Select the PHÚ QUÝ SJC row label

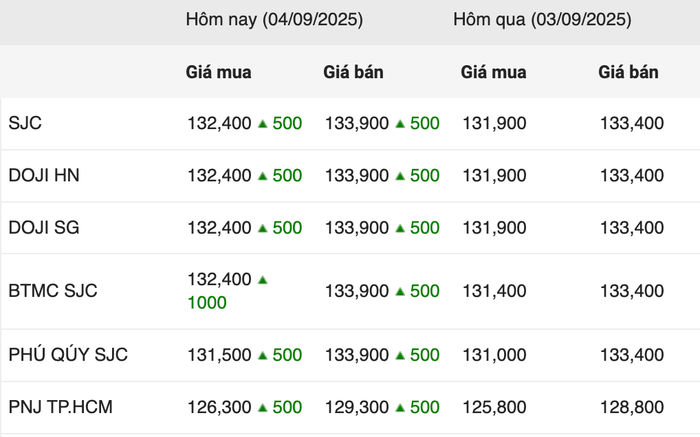[68, 355]
